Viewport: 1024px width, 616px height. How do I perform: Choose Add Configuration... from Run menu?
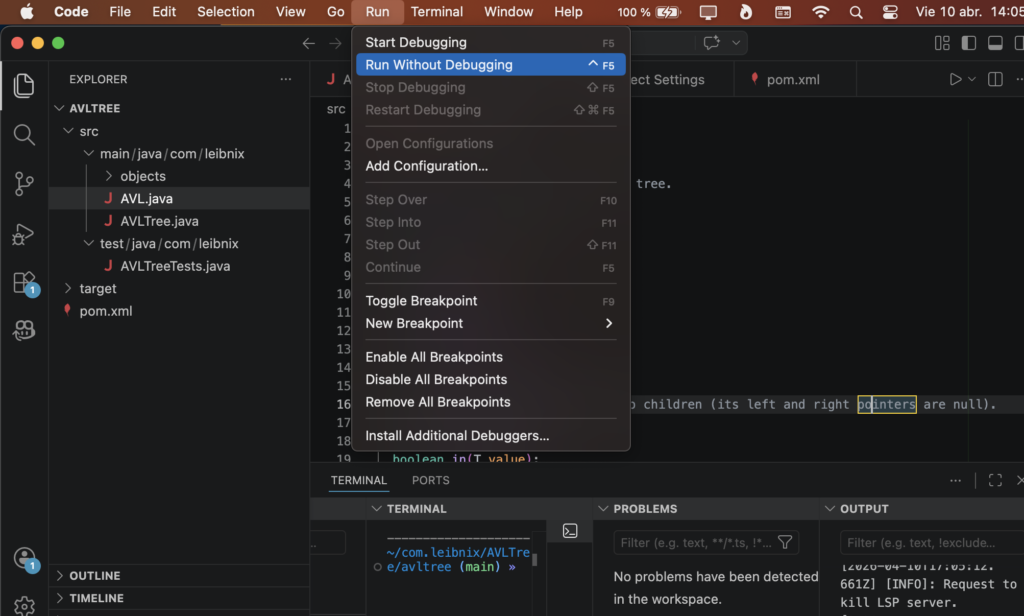(426, 166)
